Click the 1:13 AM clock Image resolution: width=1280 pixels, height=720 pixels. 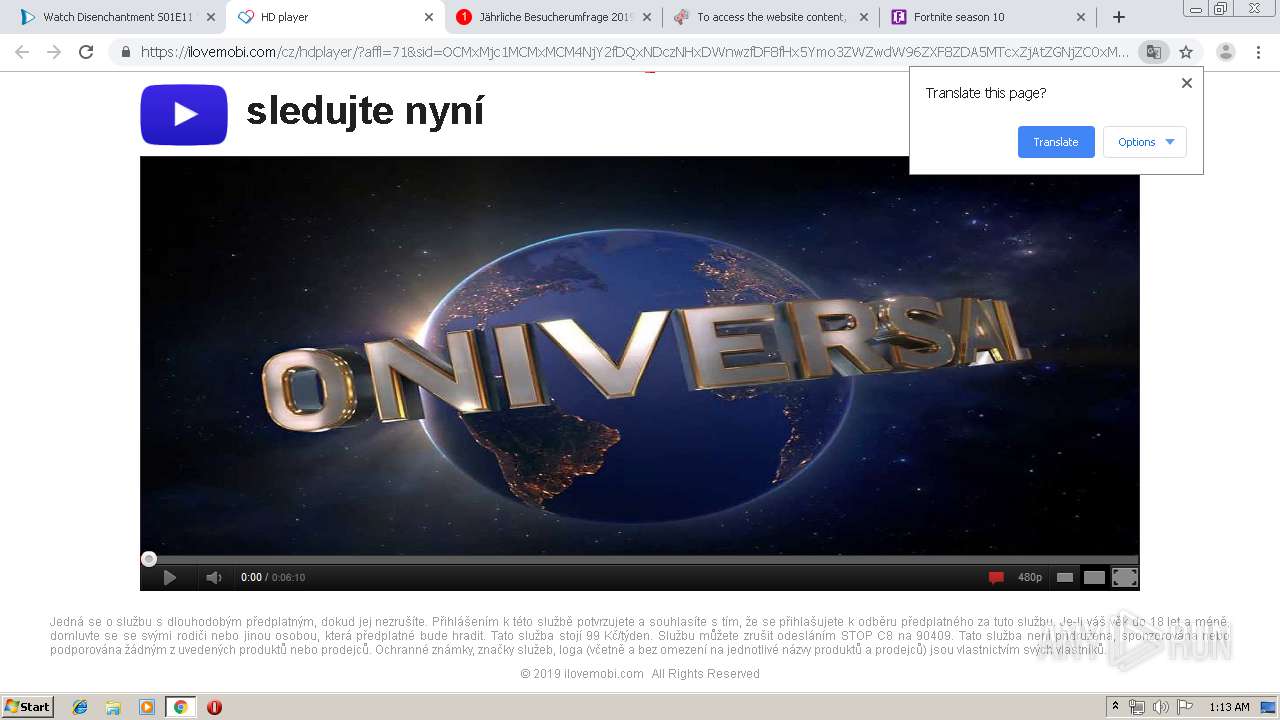click(1229, 707)
